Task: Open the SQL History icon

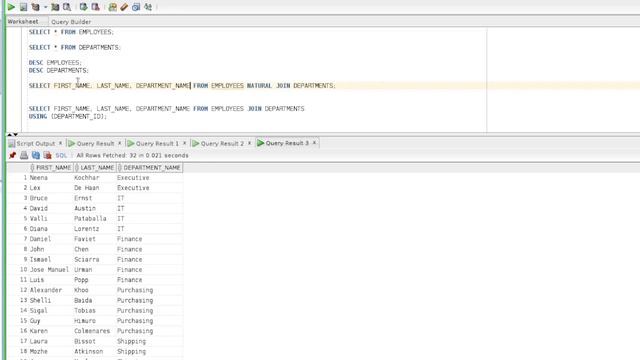Action: [x=136, y=7]
